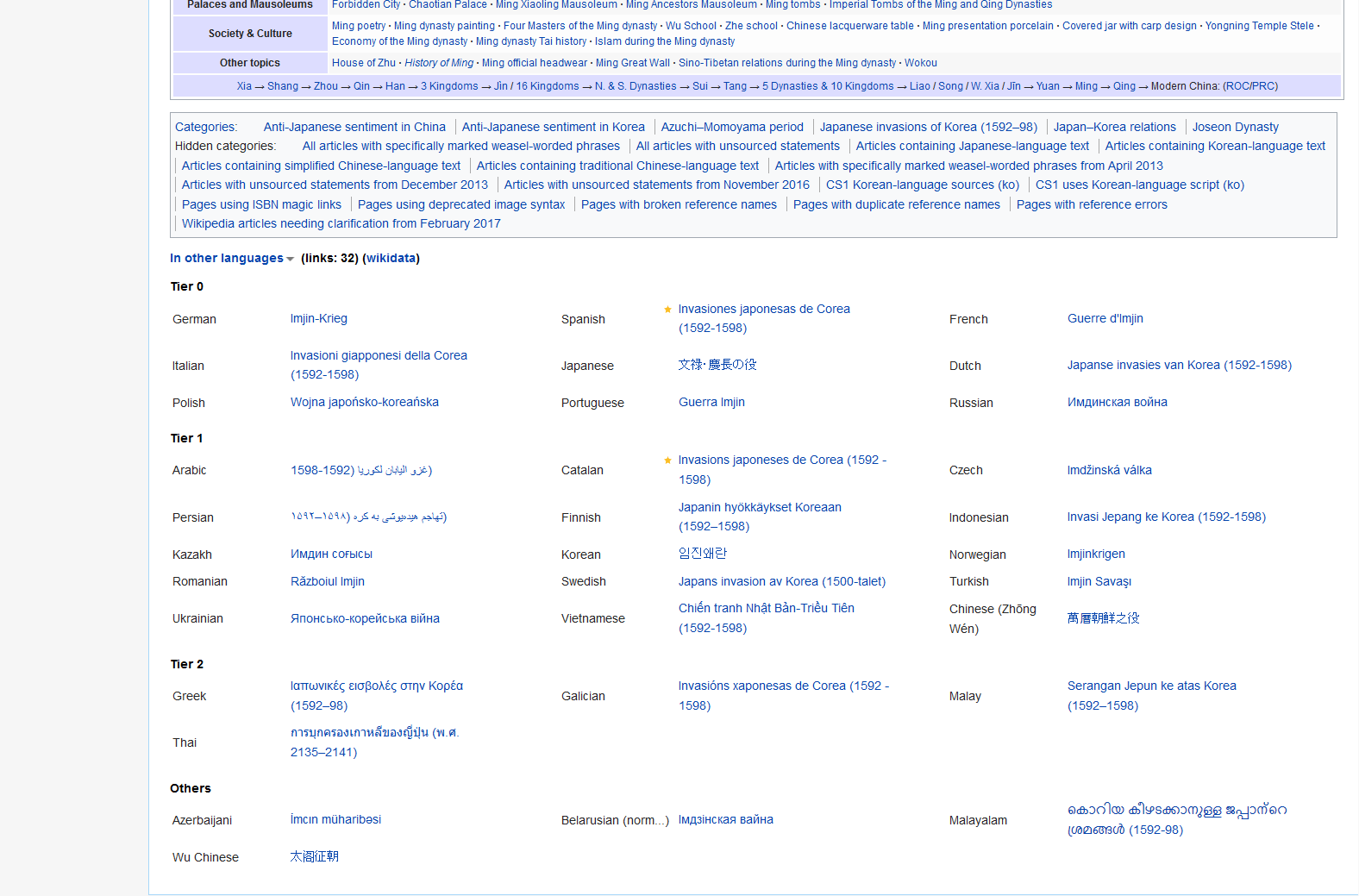This screenshot has height=896, width=1359.
Task: Open Japanse invasies van Korea link
Action: (1180, 365)
